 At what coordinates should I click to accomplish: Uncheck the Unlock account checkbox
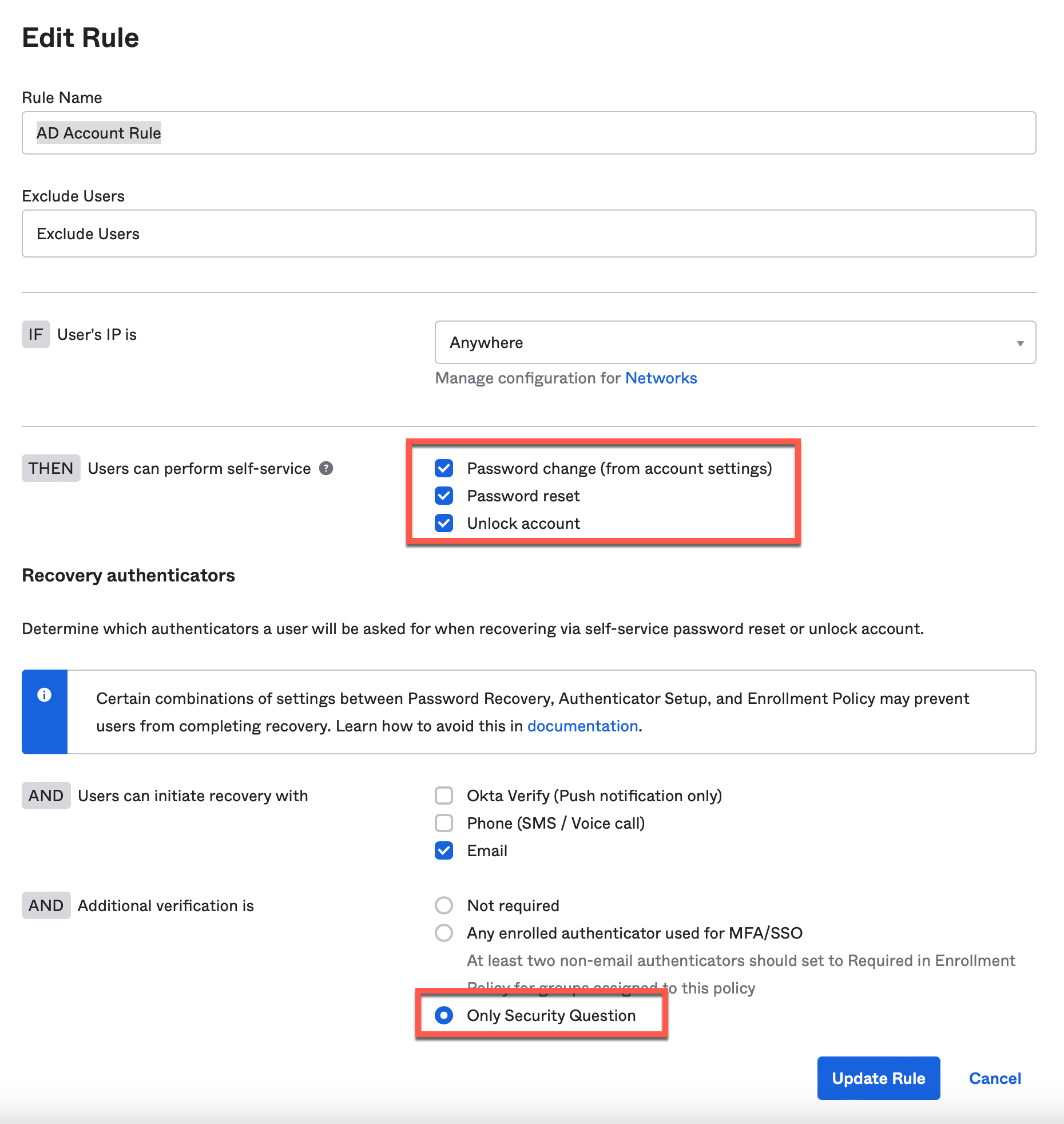(444, 523)
